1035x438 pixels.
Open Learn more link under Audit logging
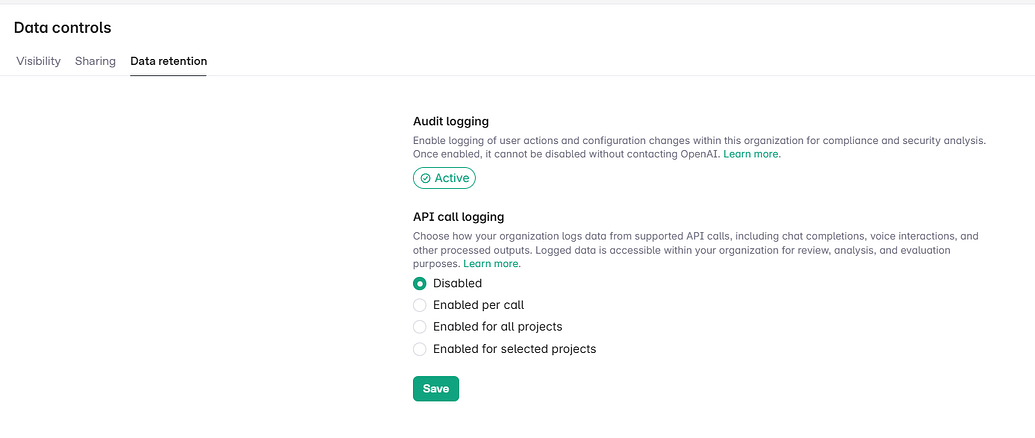(x=752, y=154)
